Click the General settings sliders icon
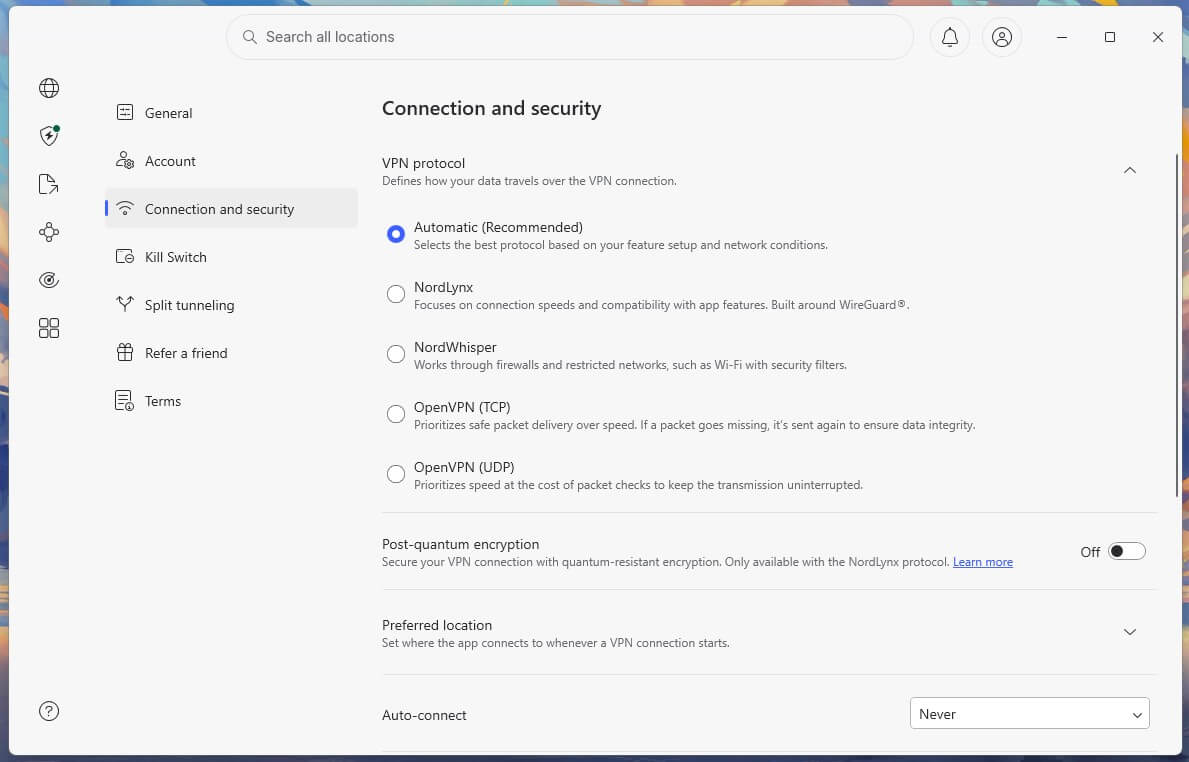The image size is (1189, 762). [x=125, y=113]
